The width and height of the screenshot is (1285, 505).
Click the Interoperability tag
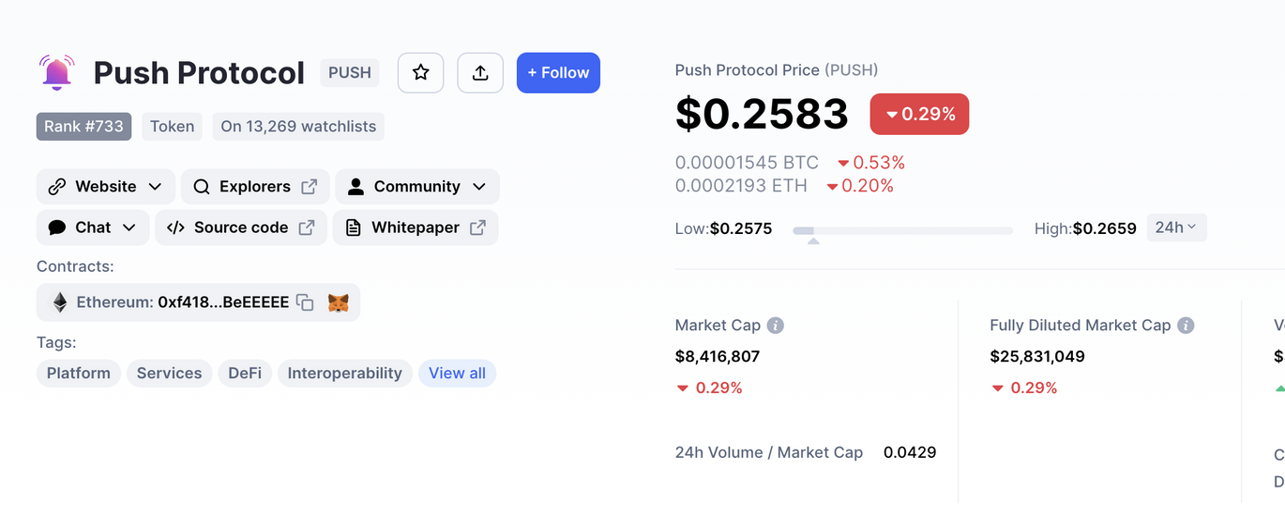click(345, 373)
